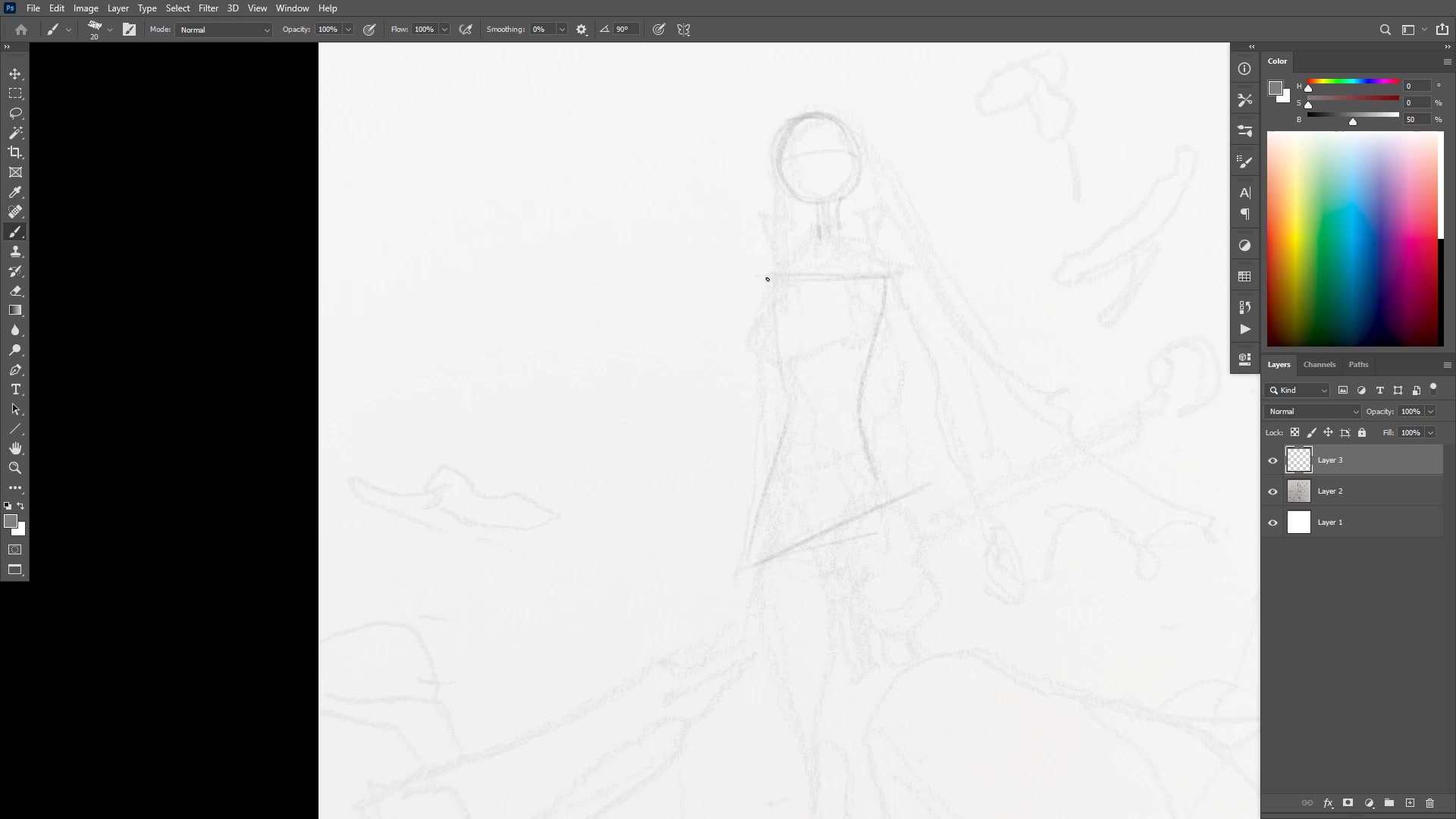The width and height of the screenshot is (1456, 819).
Task: Expand the layer blend mode dropdown
Action: [x=1313, y=411]
